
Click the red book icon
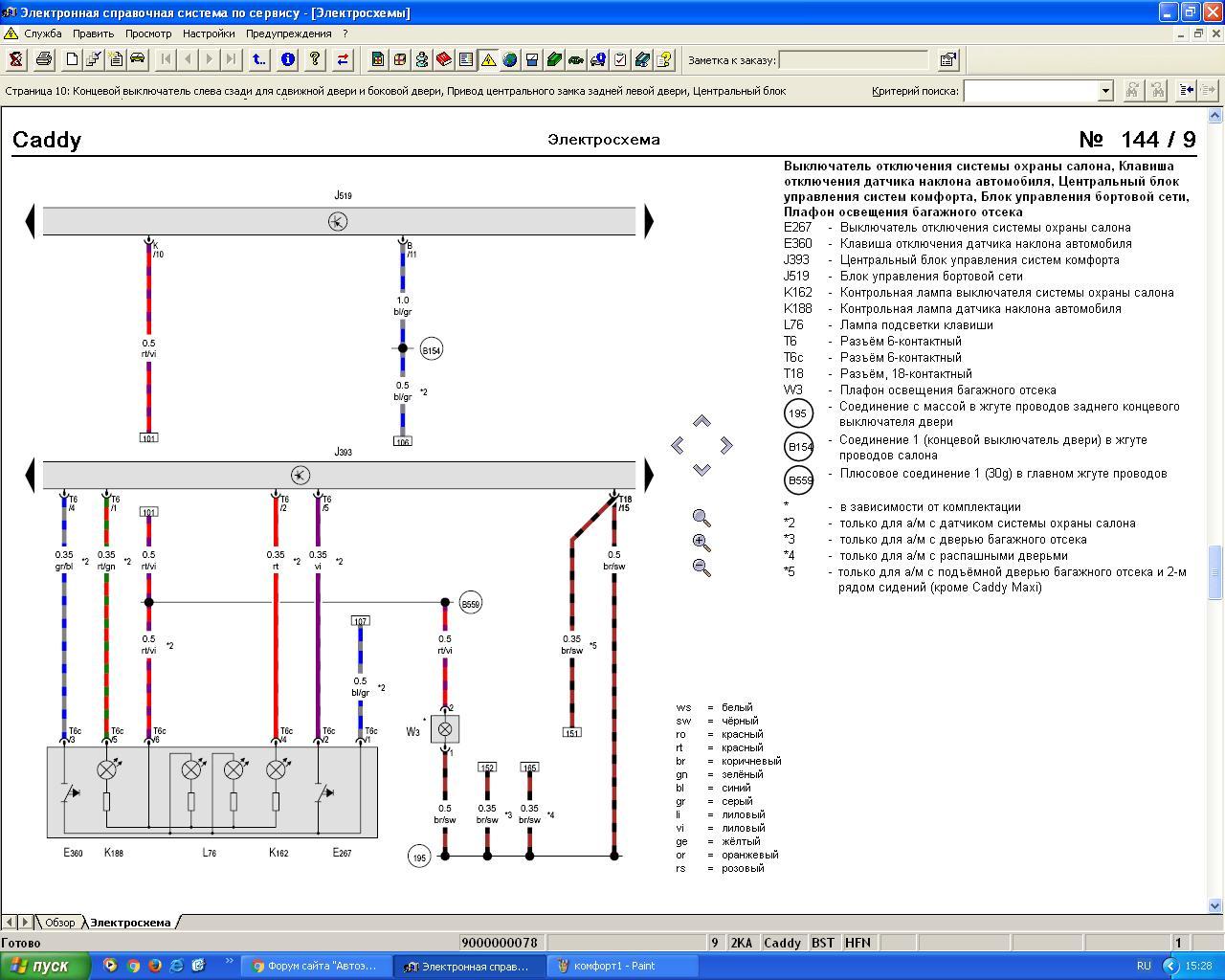(444, 59)
